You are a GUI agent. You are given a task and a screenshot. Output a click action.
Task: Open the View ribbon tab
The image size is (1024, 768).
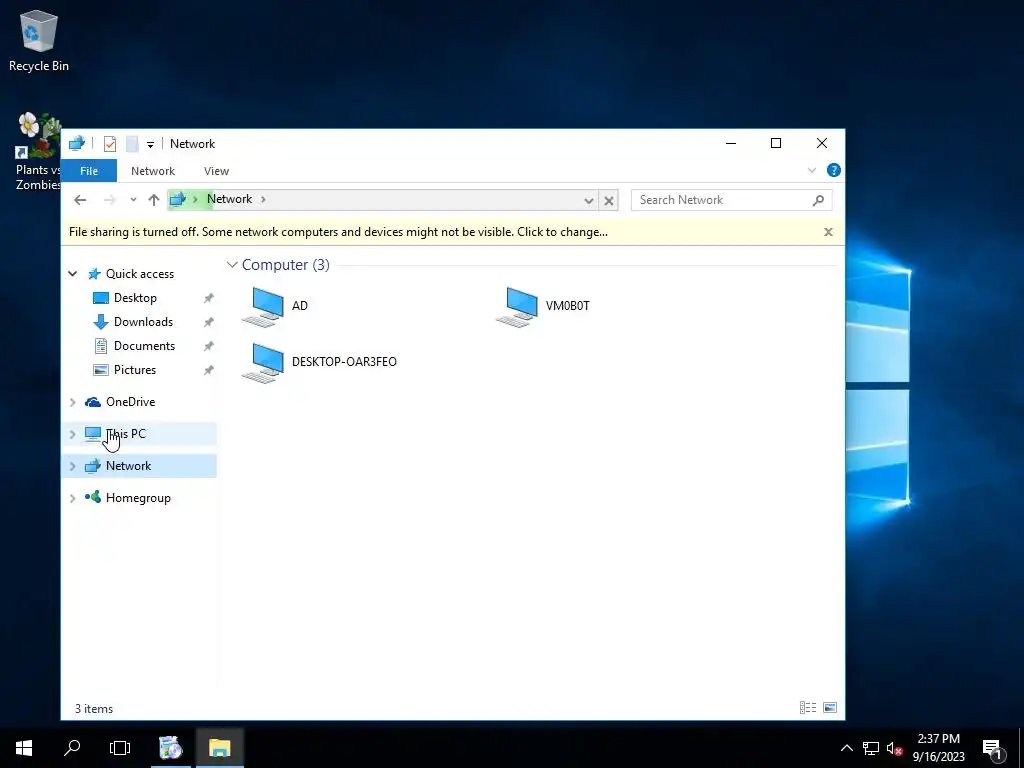tap(216, 171)
